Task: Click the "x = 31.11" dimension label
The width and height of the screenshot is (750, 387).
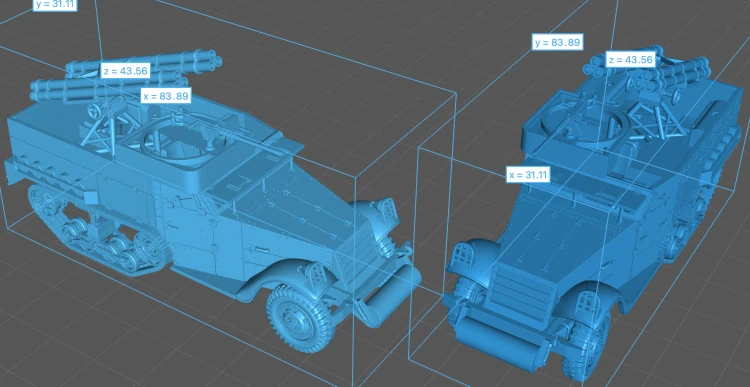Action: pos(528,175)
